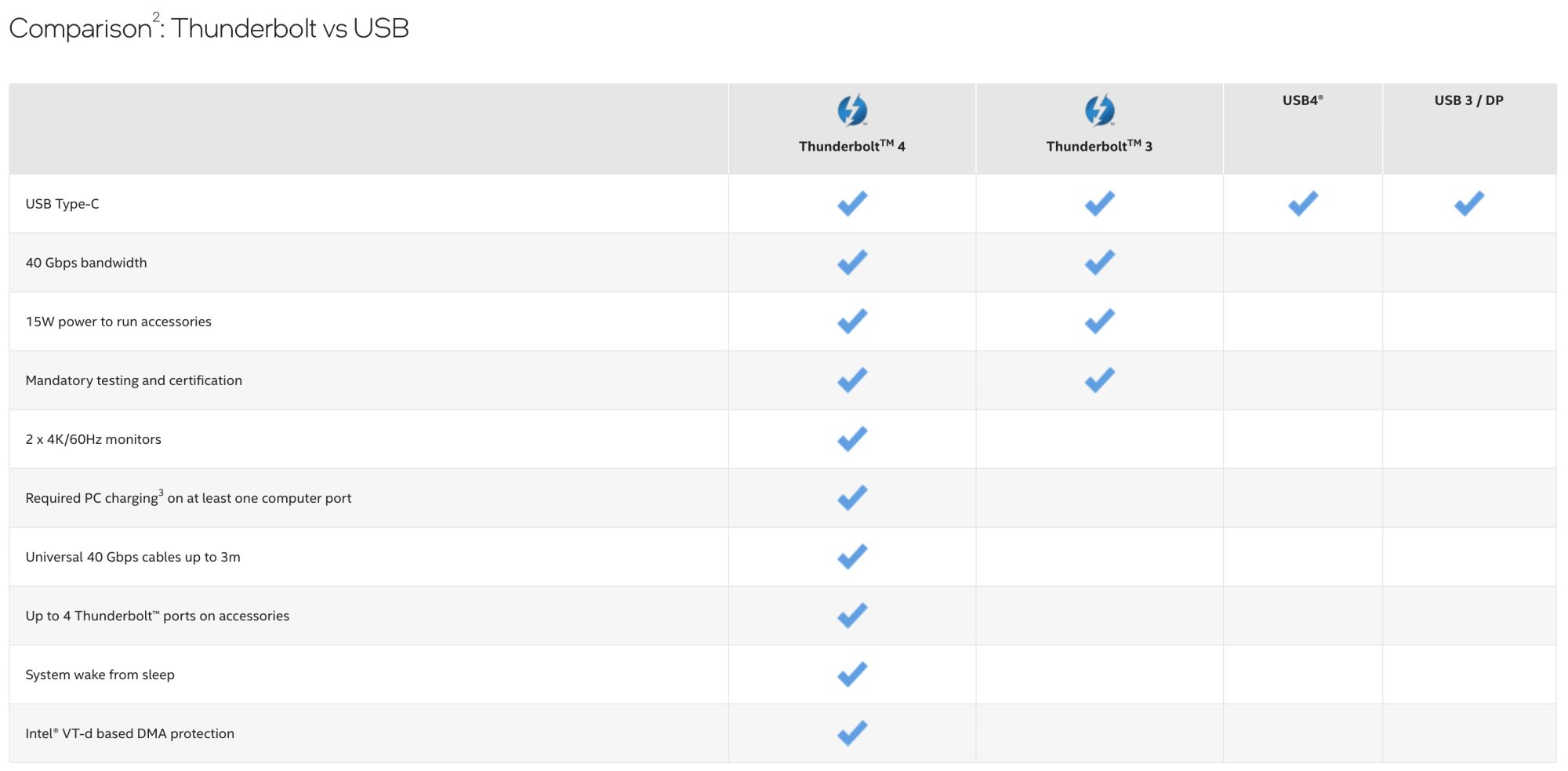Click the USB 3 / DP column header
Image resolution: width=1568 pixels, height=771 pixels.
(x=1468, y=100)
